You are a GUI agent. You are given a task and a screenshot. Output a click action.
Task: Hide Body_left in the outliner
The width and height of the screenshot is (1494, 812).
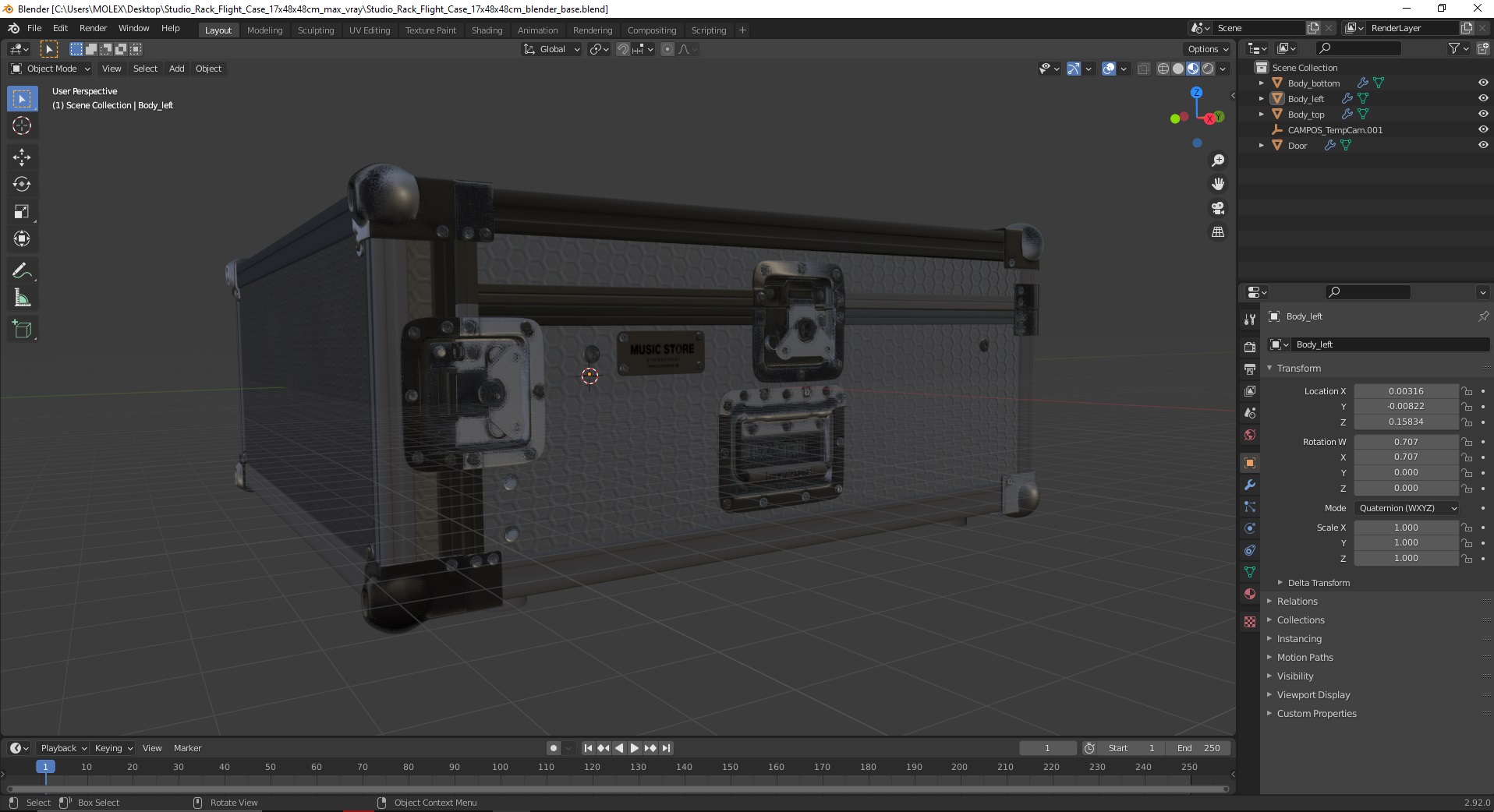pos(1482,98)
